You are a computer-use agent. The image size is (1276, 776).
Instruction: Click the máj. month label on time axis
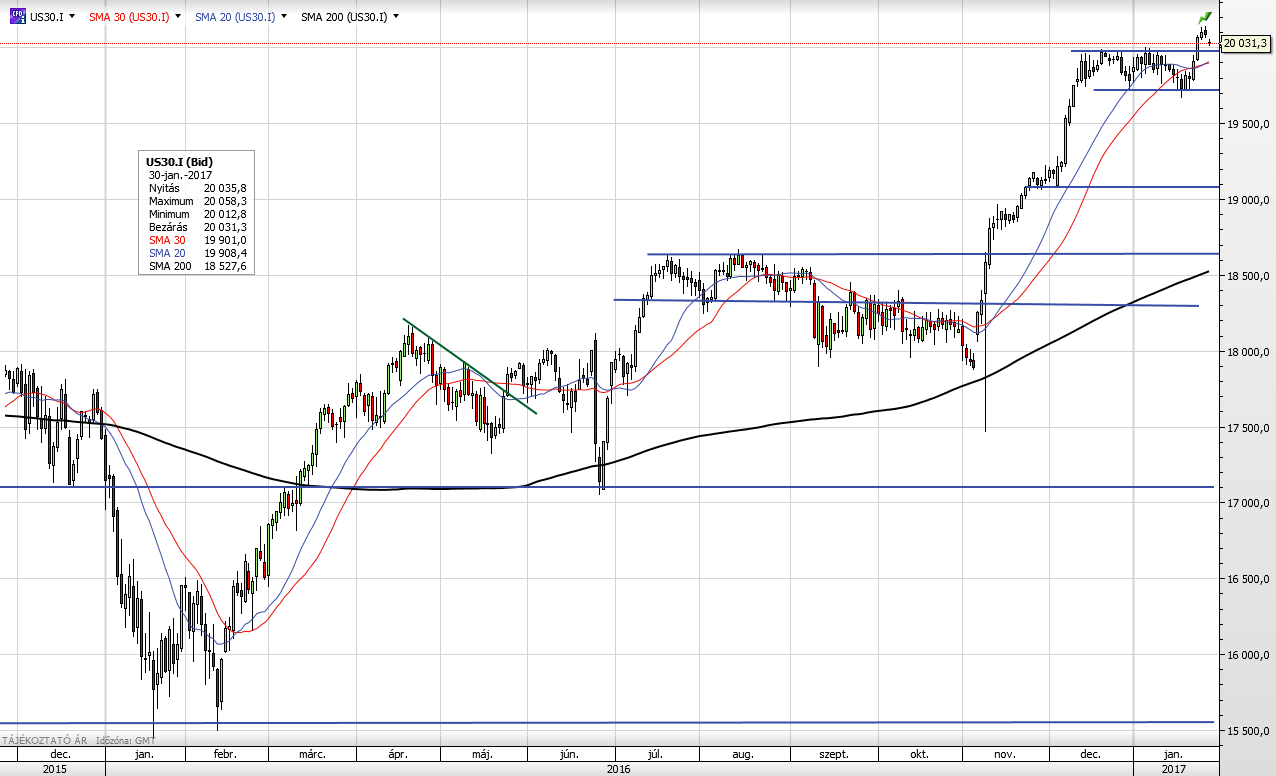484,754
